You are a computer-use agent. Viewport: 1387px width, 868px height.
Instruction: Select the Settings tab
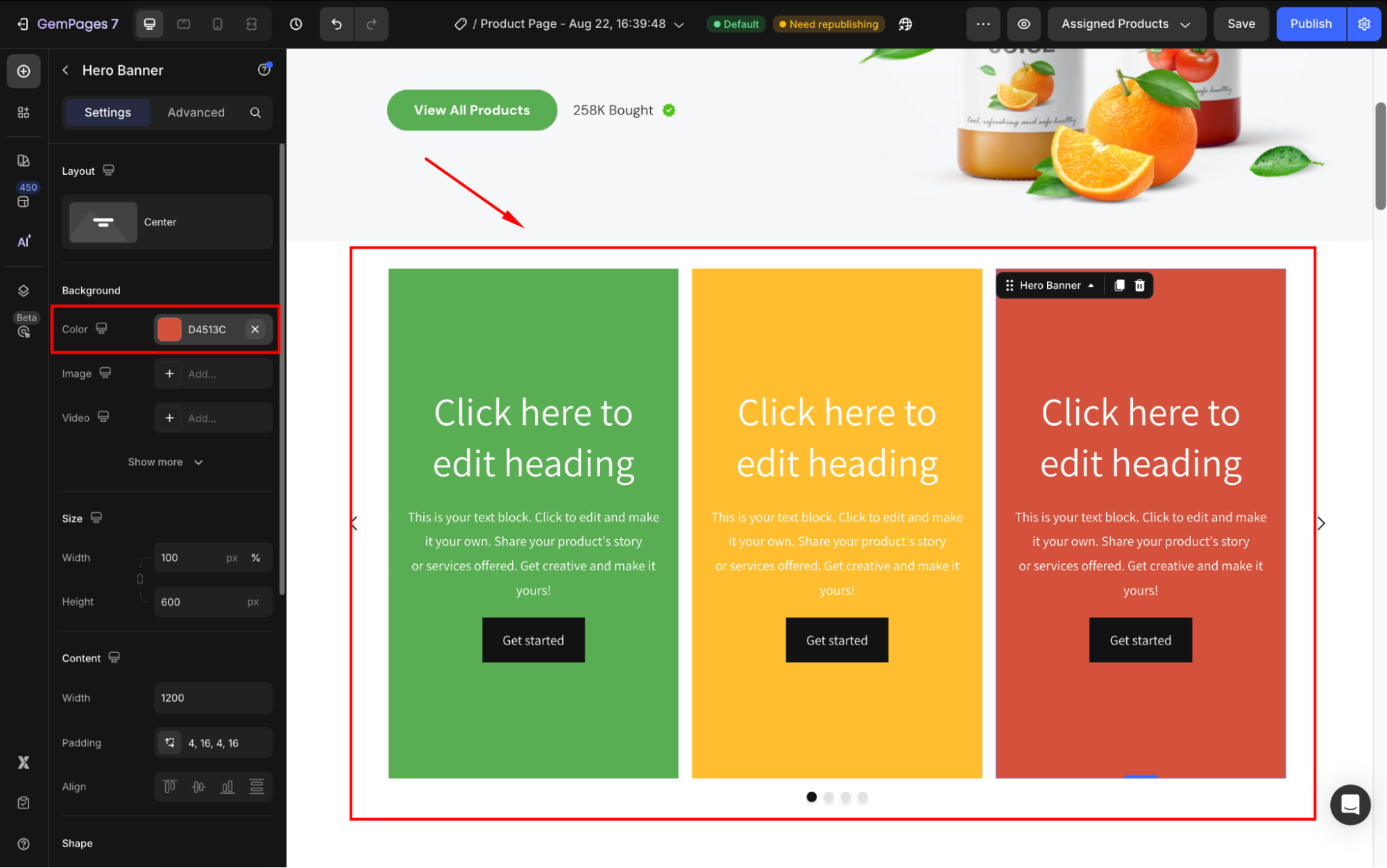point(108,112)
